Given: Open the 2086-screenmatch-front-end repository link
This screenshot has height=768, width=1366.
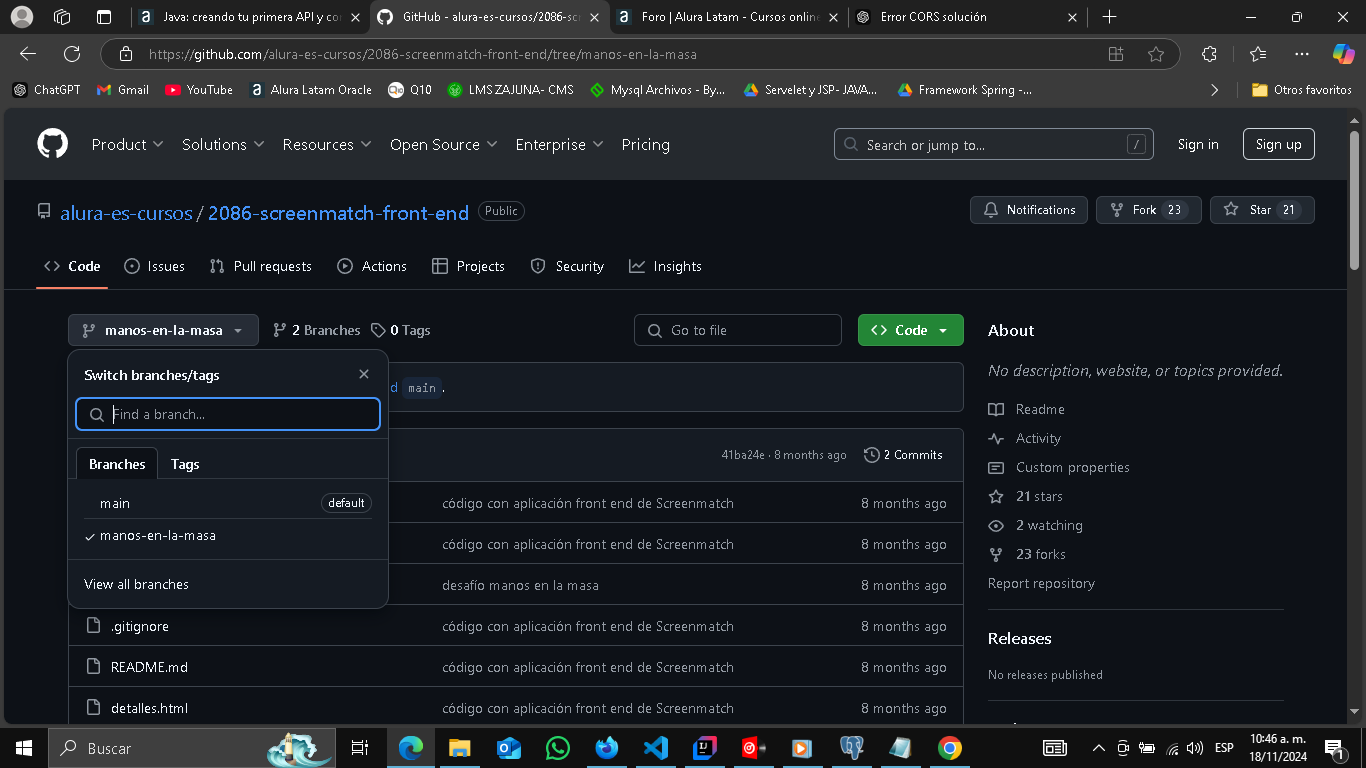Looking at the screenshot, I should (x=338, y=213).
